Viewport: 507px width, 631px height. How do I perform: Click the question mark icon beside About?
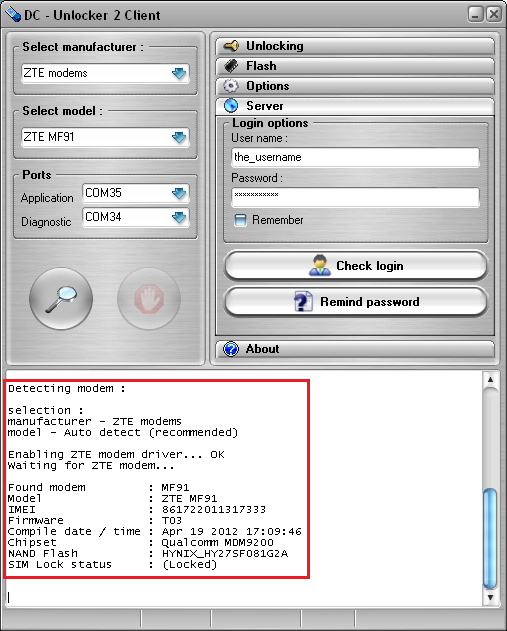231,349
